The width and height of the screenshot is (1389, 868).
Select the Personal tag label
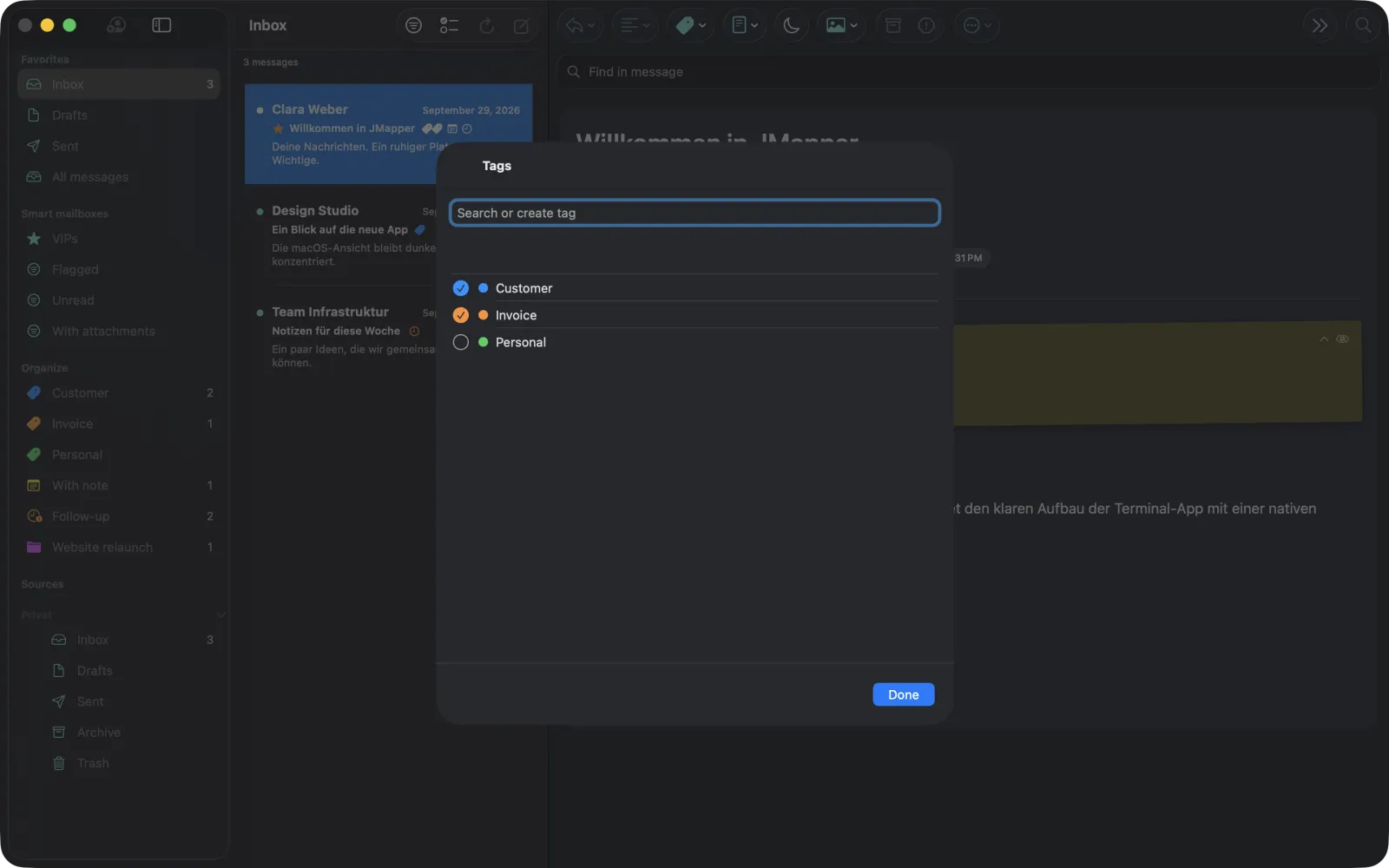521,342
